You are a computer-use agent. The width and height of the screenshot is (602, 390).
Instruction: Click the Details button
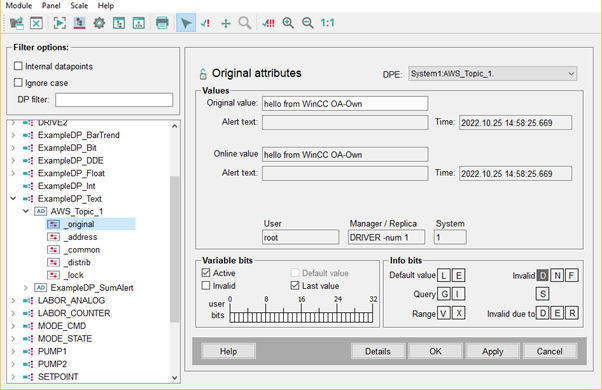point(378,351)
